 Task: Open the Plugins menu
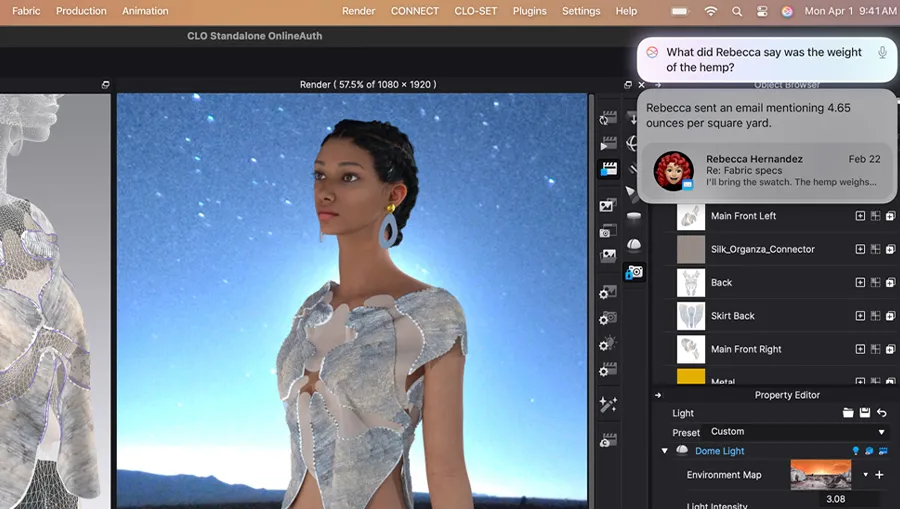click(529, 11)
